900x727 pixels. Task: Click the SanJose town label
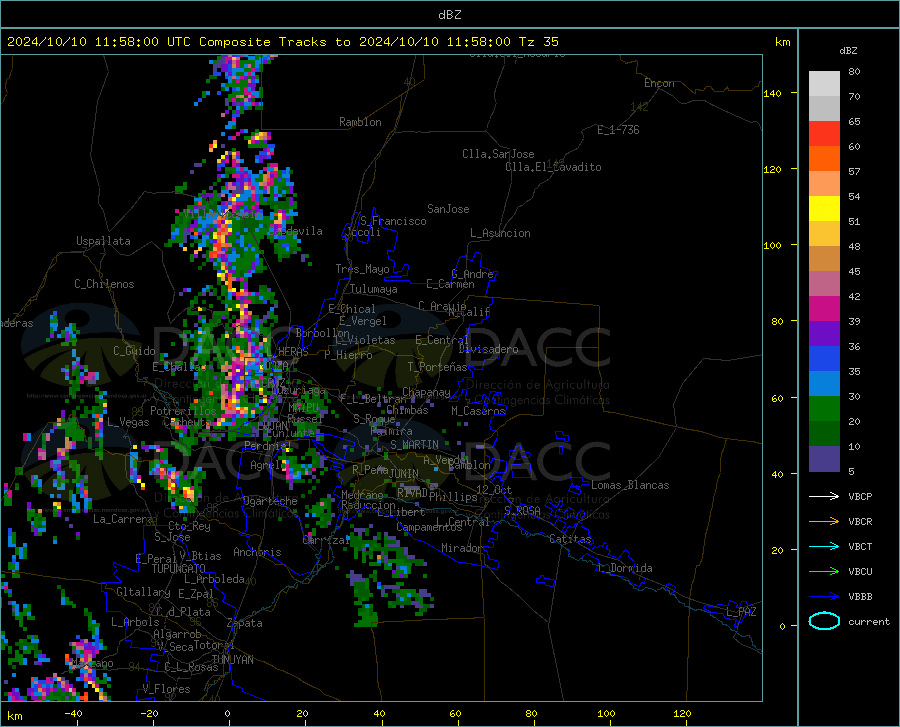[x=448, y=209]
